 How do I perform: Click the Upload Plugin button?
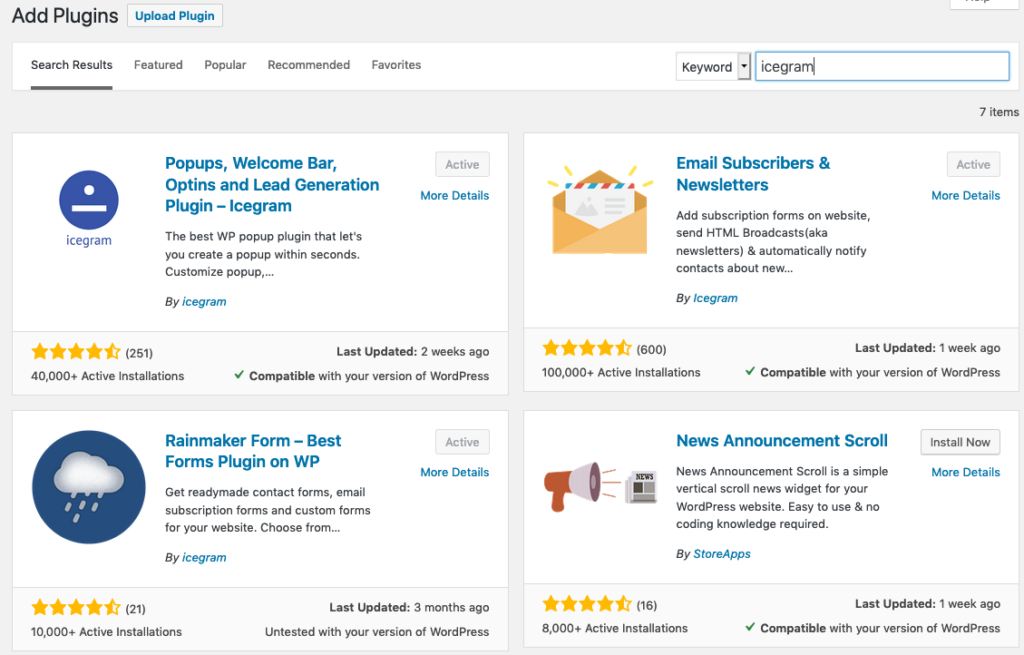[174, 15]
